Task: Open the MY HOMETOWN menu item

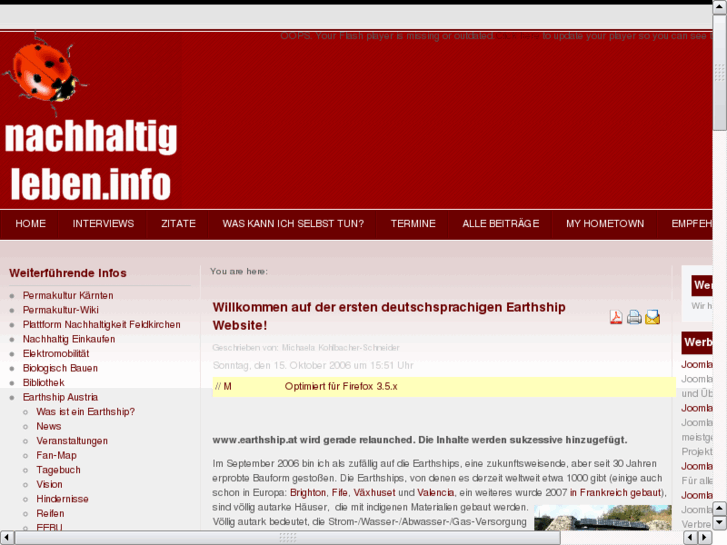Action: [605, 224]
